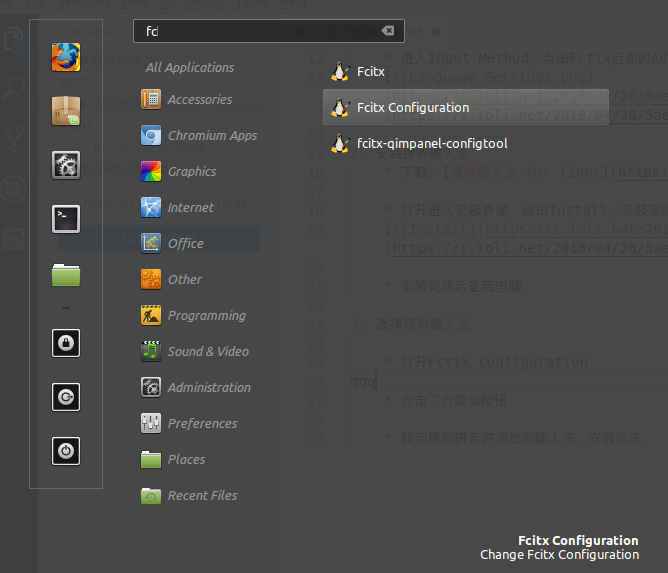Click the Administration gear icon
668x573 pixels.
pos(151,388)
